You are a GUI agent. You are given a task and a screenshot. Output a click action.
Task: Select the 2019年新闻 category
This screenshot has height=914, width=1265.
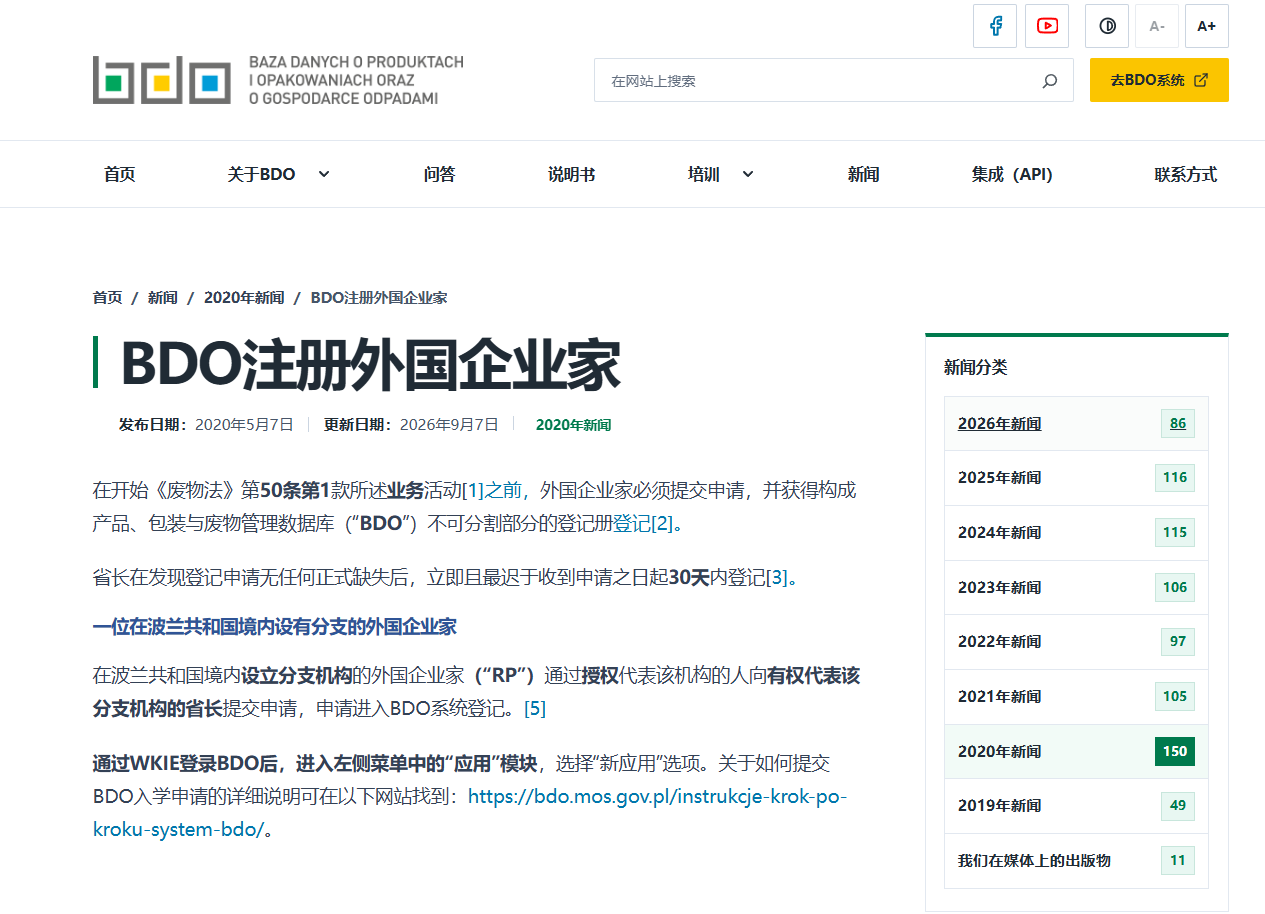(x=1076, y=806)
